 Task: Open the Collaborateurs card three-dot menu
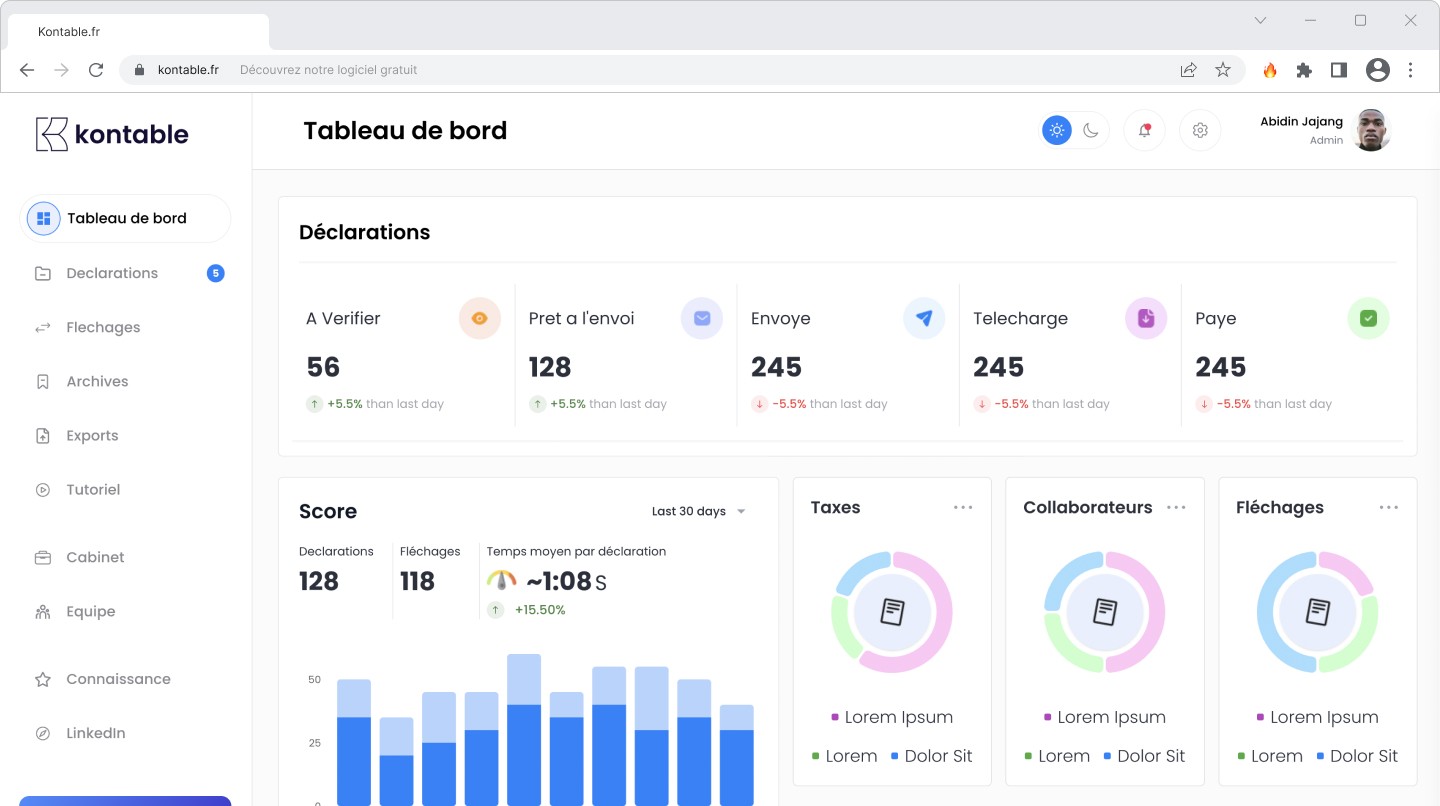point(1176,508)
